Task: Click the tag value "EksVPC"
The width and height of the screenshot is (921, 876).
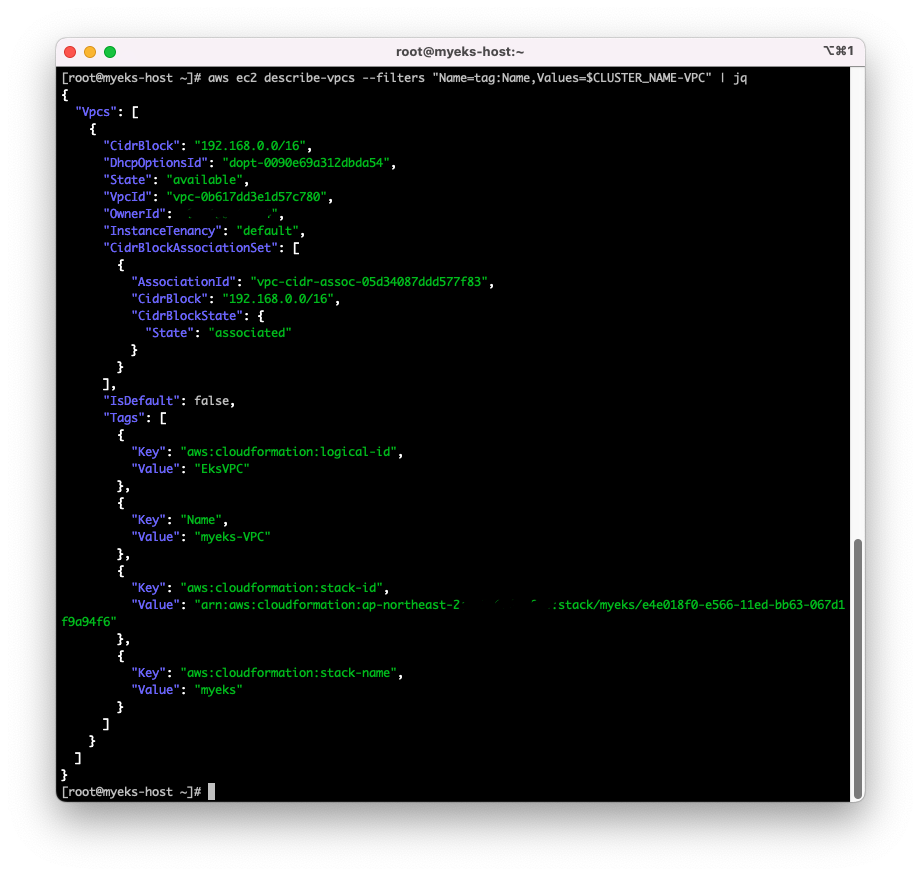Action: [x=222, y=469]
